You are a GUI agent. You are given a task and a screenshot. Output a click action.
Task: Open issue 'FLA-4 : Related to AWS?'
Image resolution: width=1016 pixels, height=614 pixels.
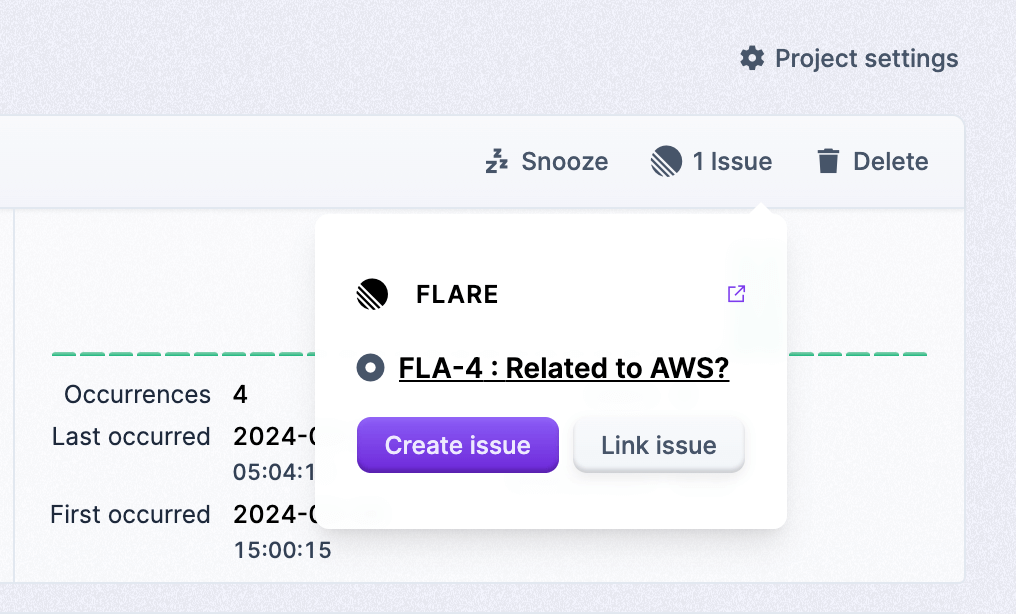(564, 368)
